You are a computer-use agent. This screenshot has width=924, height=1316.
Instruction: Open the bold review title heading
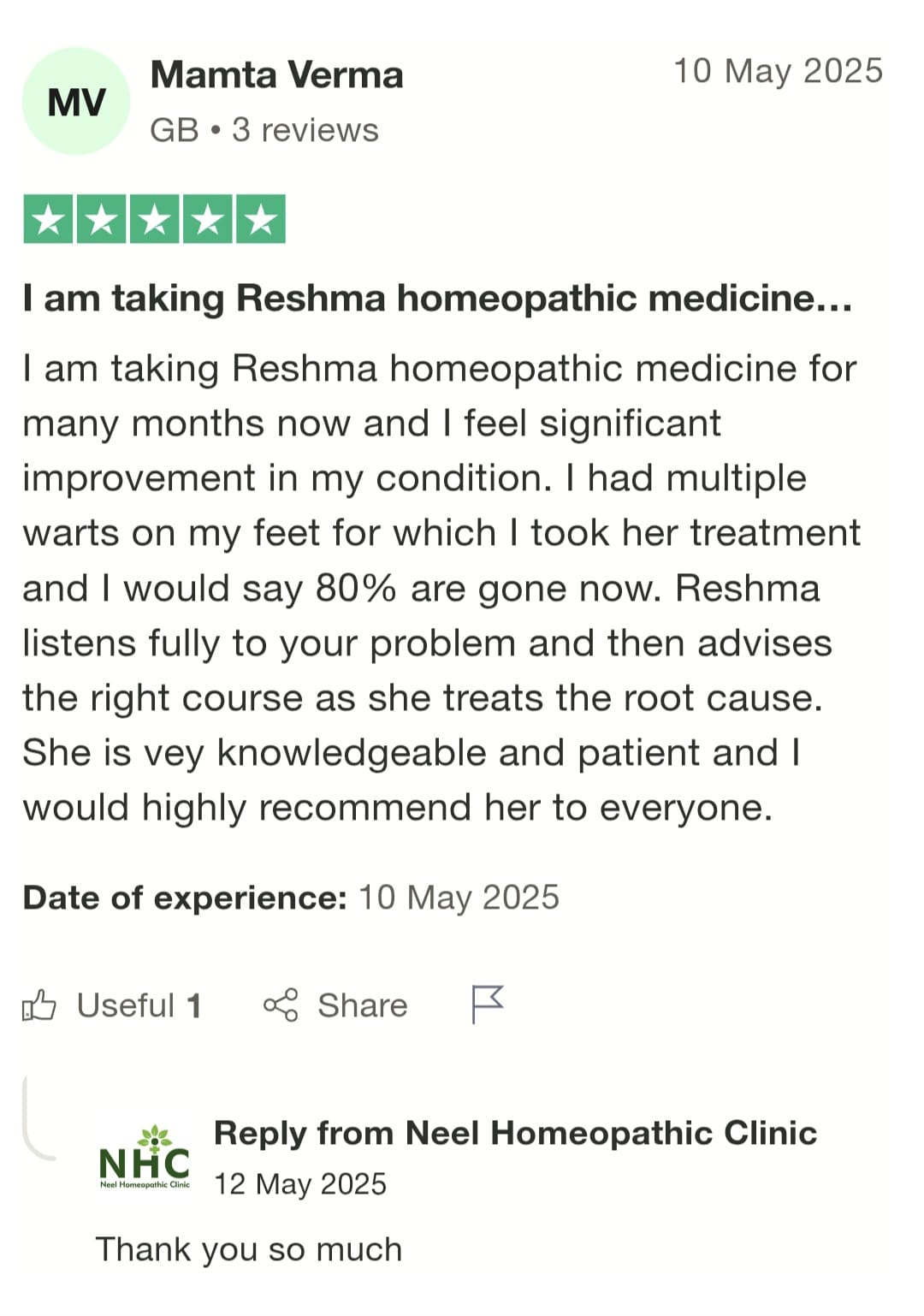pyautogui.click(x=437, y=299)
